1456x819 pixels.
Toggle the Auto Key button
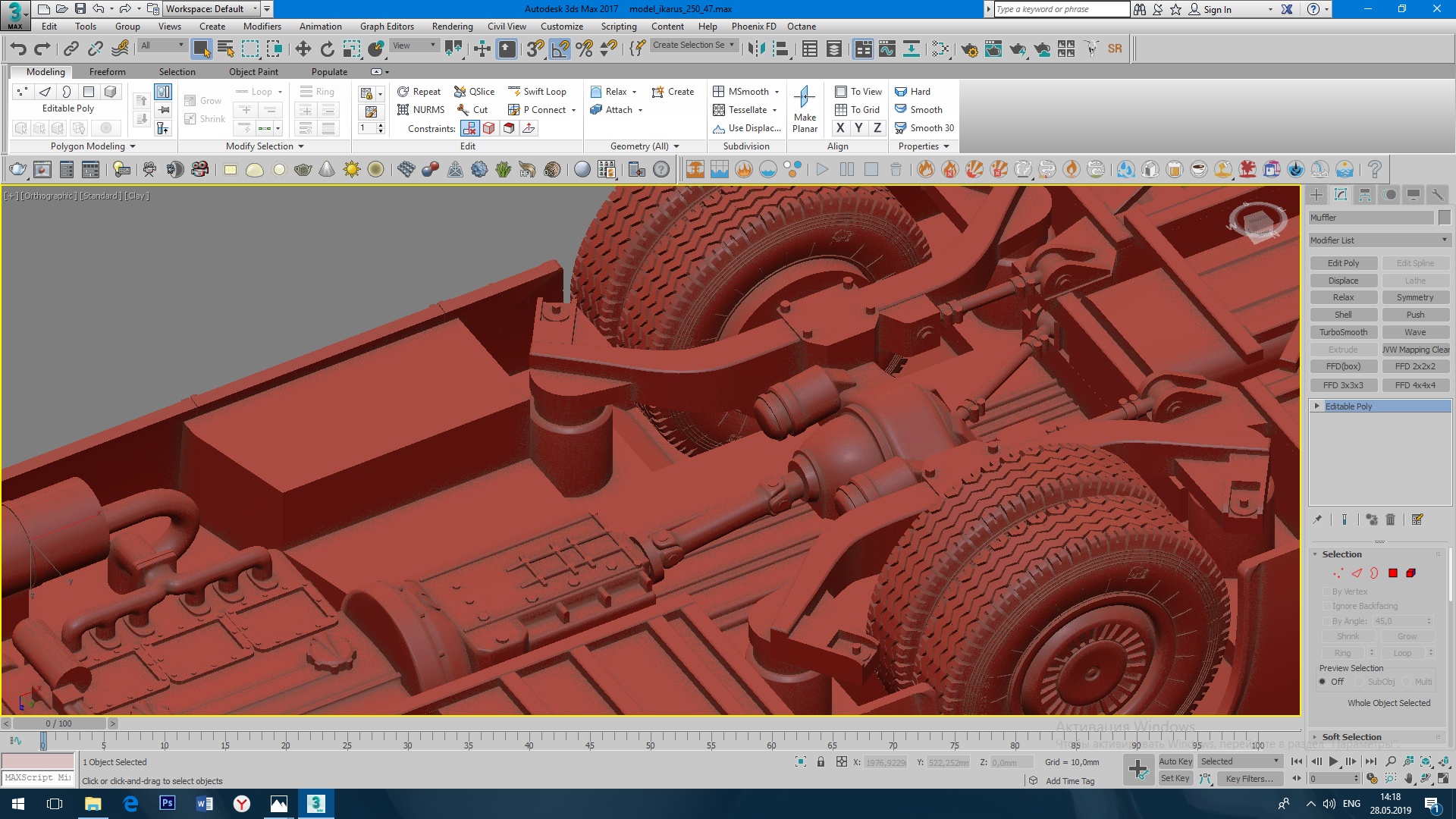[1175, 761]
